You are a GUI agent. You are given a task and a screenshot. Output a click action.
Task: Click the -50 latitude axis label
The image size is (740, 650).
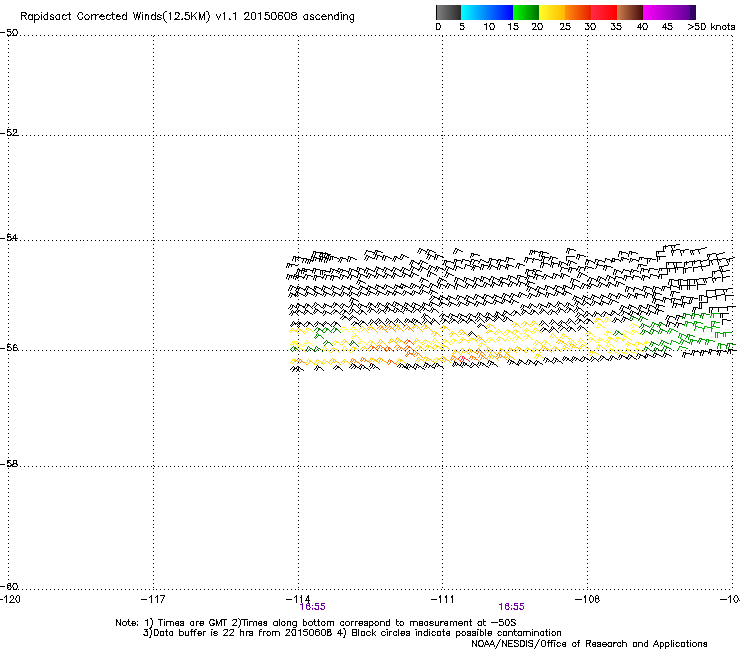point(9,33)
